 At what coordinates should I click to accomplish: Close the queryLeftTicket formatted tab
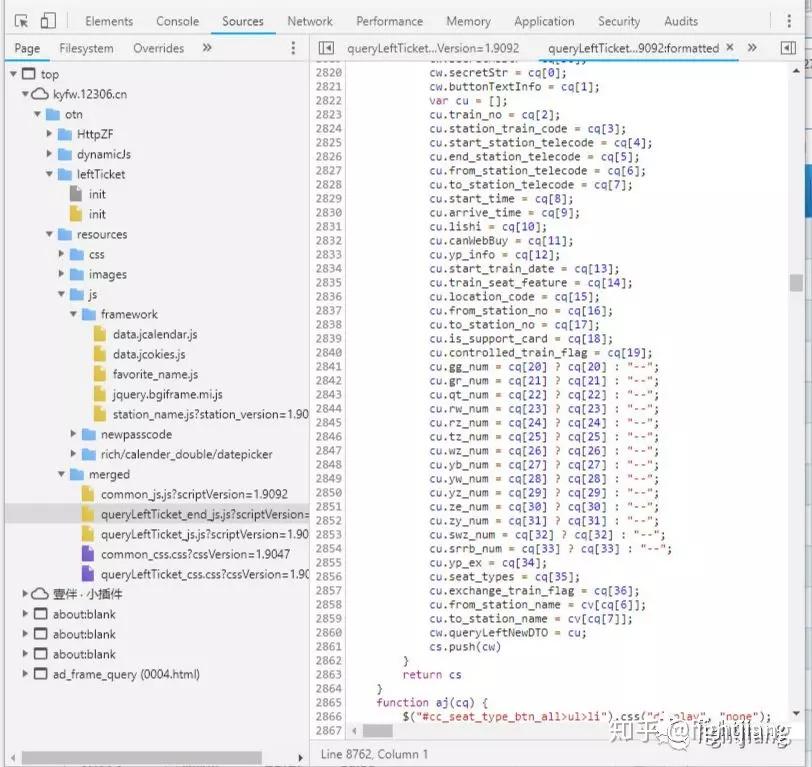[x=730, y=47]
